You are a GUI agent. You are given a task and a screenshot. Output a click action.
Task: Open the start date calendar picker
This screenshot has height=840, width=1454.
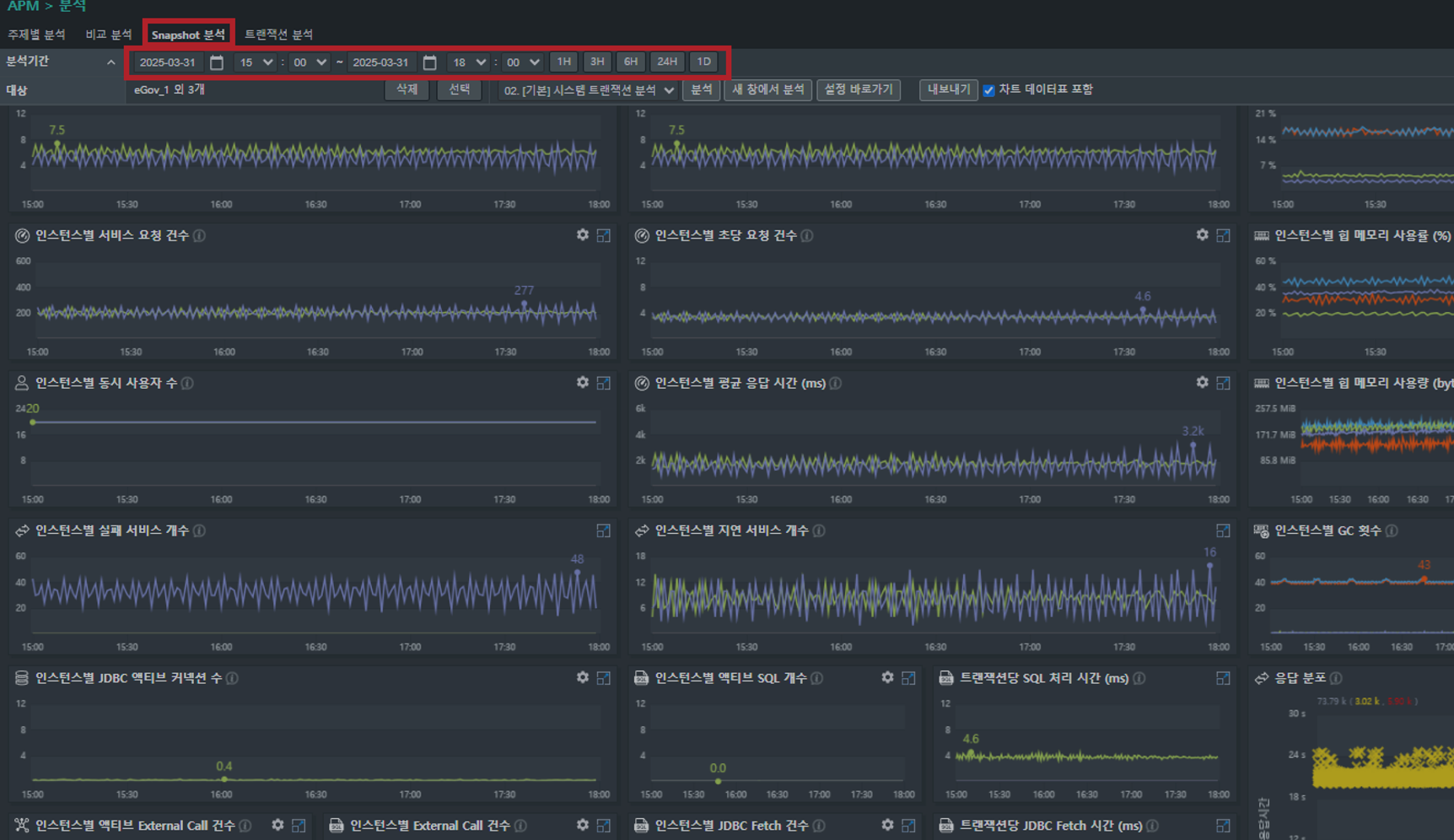(217, 62)
